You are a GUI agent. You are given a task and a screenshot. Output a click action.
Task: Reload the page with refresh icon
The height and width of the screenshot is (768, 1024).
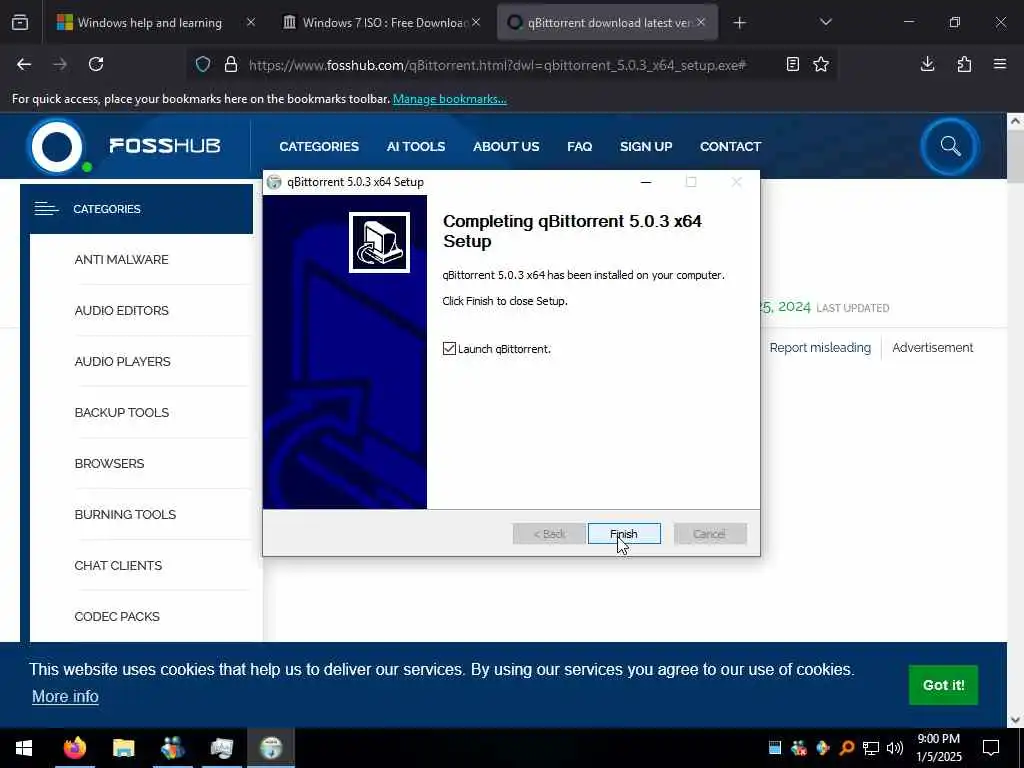tap(96, 64)
